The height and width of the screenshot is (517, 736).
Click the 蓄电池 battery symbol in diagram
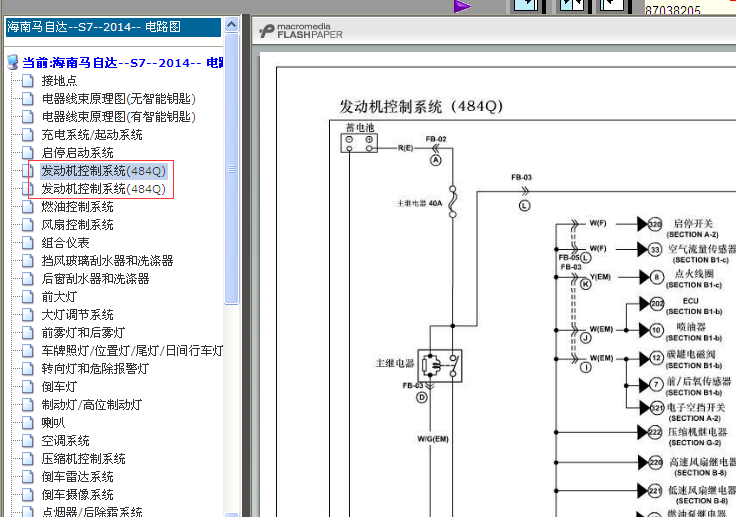tap(359, 143)
